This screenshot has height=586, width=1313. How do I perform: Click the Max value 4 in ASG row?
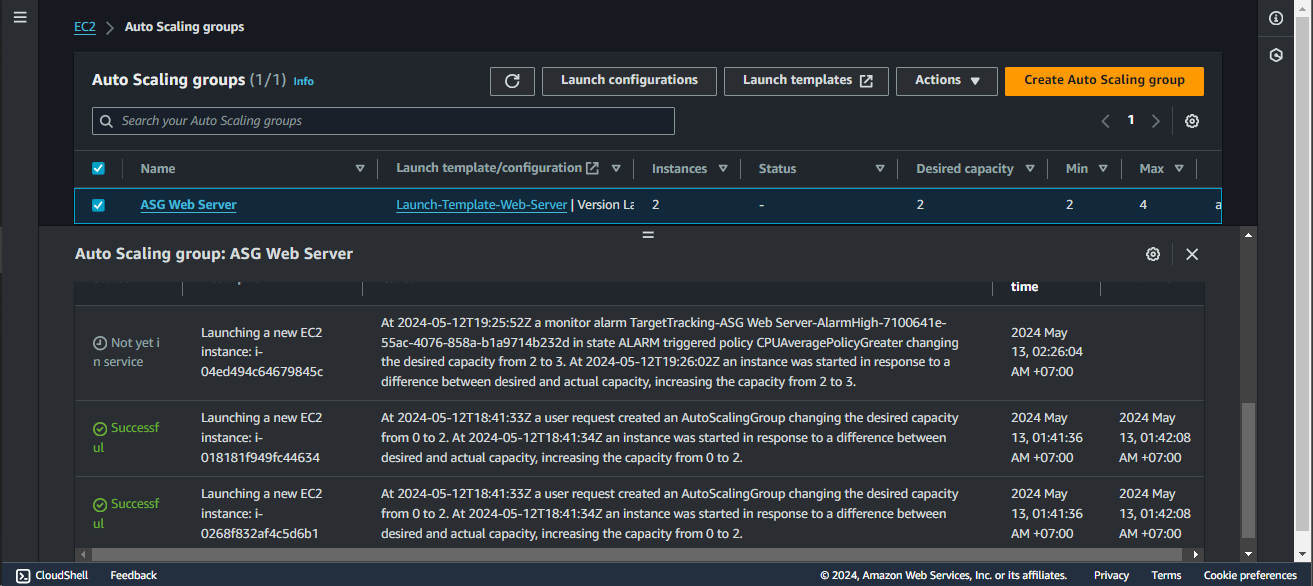(x=1143, y=205)
